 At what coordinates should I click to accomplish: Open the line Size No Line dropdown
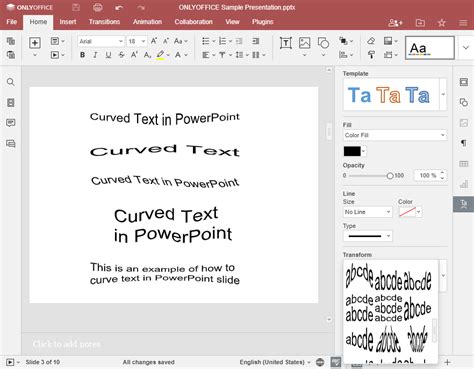(x=367, y=212)
